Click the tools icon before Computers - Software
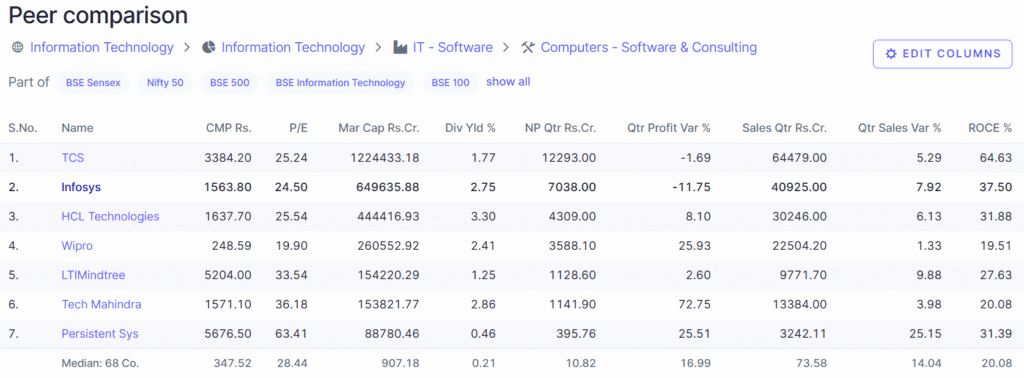Image resolution: width=1024 pixels, height=378 pixels. point(528,48)
